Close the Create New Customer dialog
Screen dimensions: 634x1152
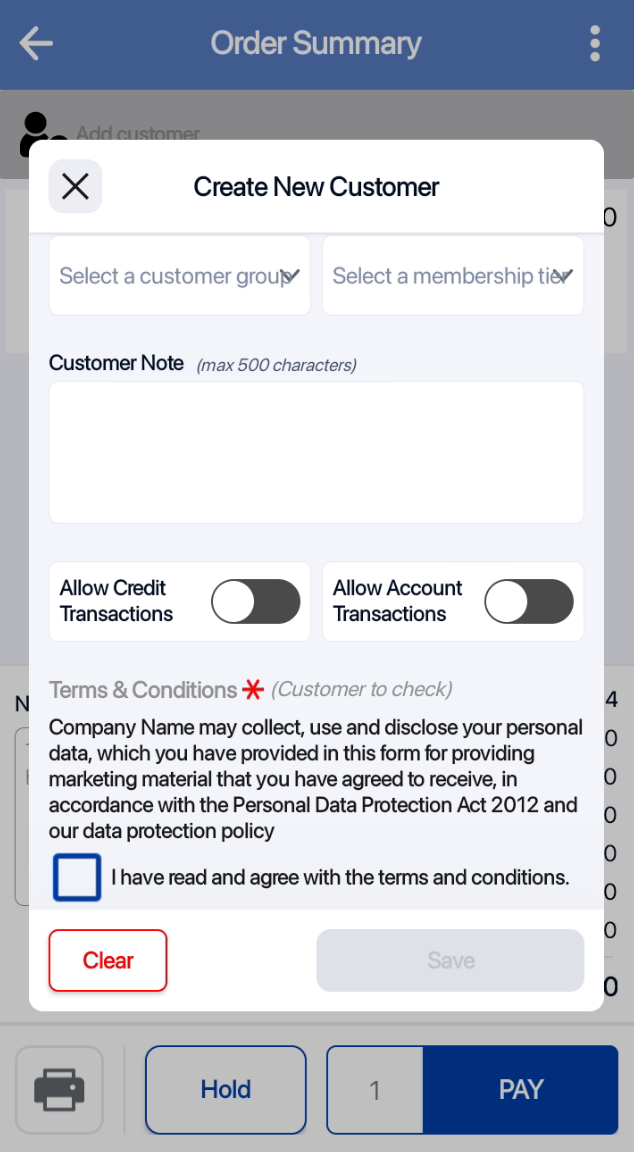(75, 186)
